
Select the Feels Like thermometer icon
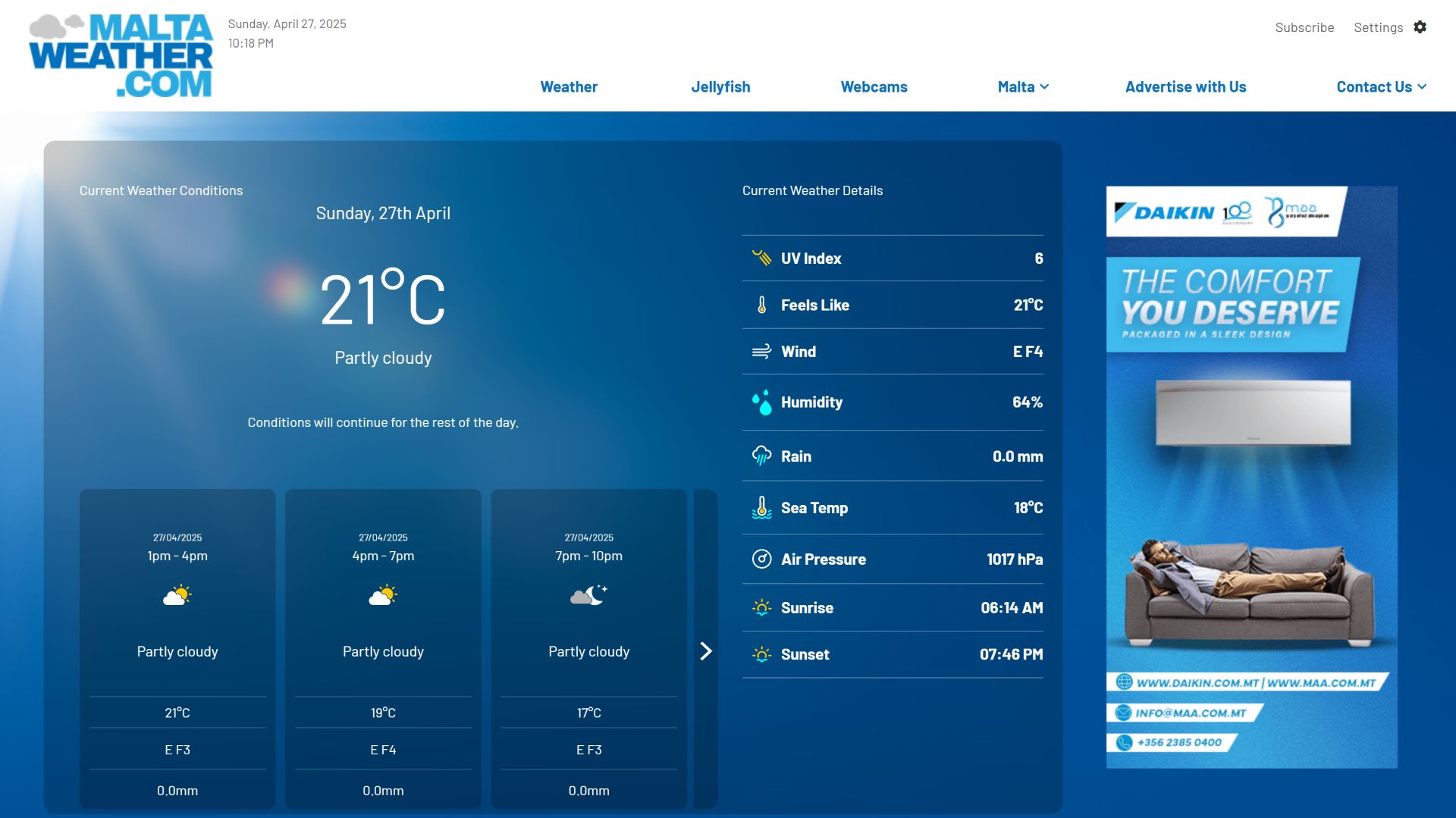pos(761,305)
